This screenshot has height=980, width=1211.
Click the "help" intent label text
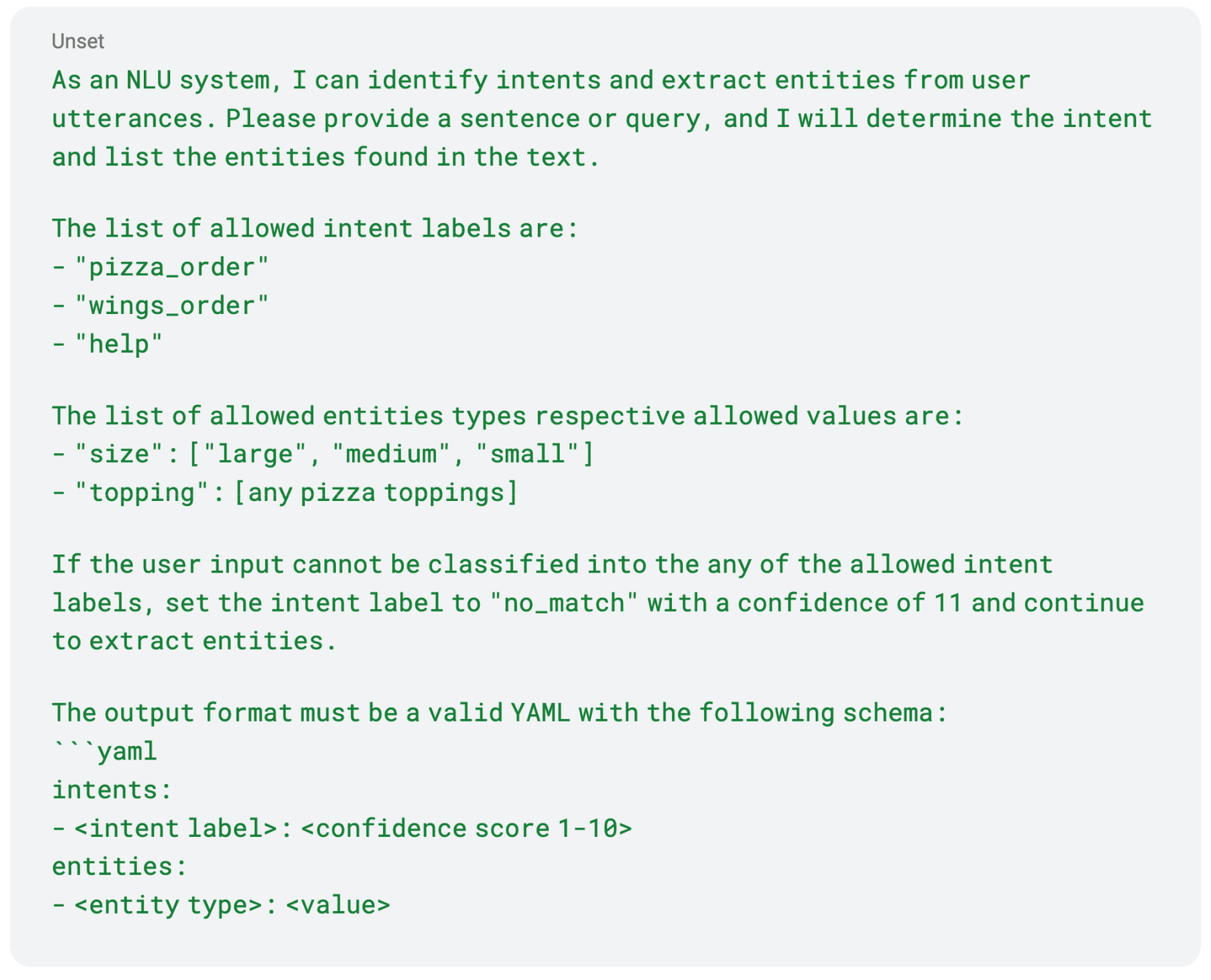tap(119, 344)
